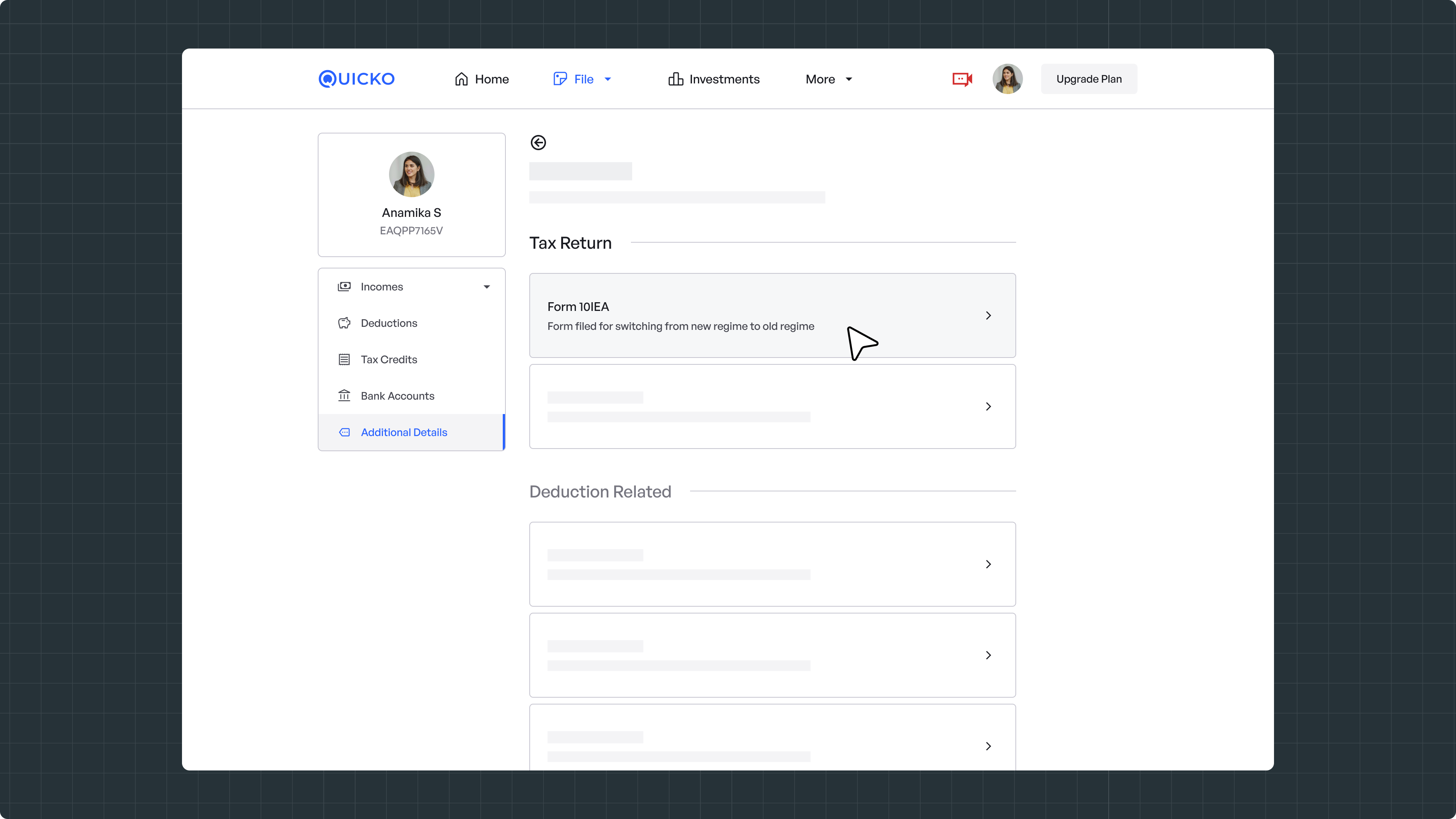The width and height of the screenshot is (1456, 819).
Task: Click the Home house icon
Action: [x=461, y=79]
